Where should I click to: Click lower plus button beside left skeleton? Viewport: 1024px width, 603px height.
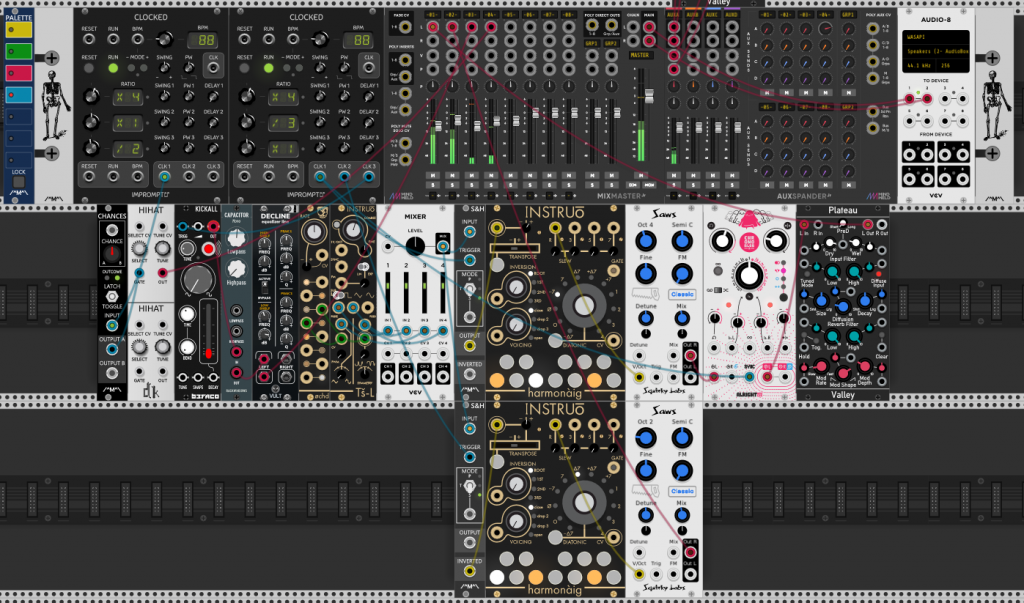point(51,154)
